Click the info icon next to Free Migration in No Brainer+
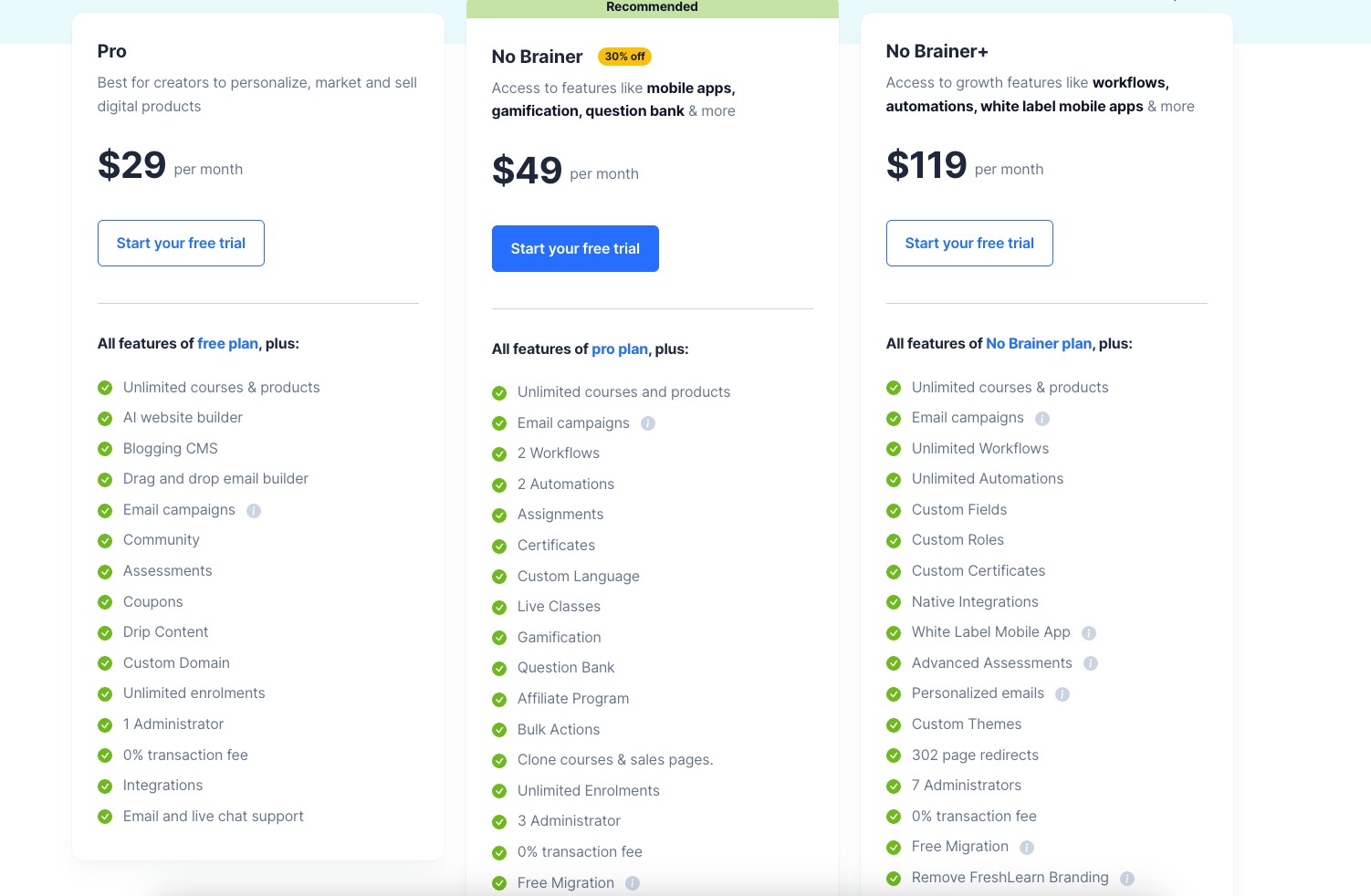The height and width of the screenshot is (896, 1371). [x=1026, y=847]
